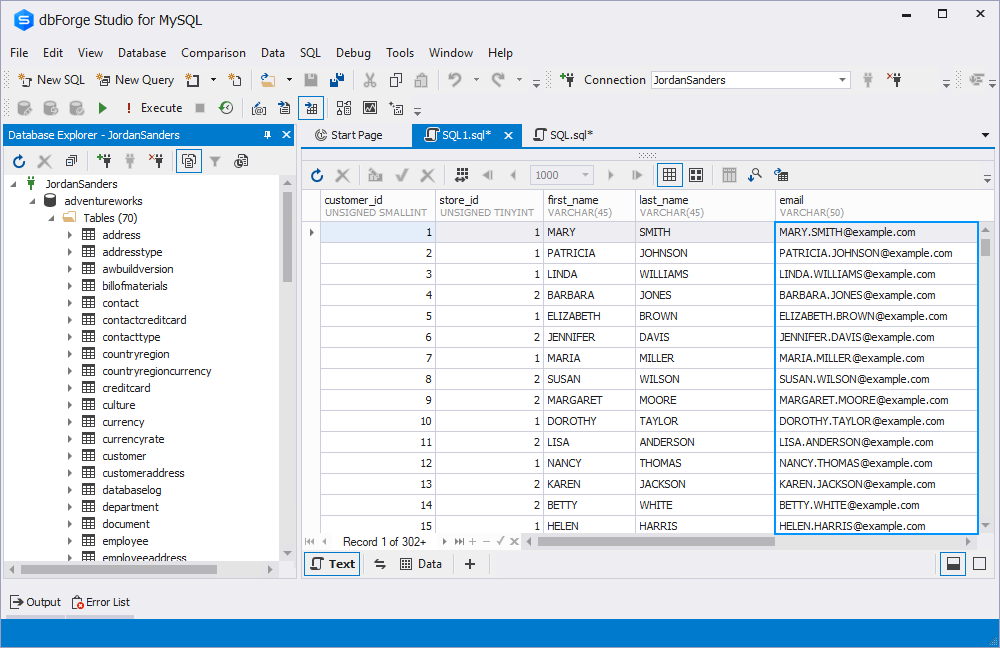Toggle the pin on Database Explorer panel
The height and width of the screenshot is (648, 1000).
[x=267, y=134]
